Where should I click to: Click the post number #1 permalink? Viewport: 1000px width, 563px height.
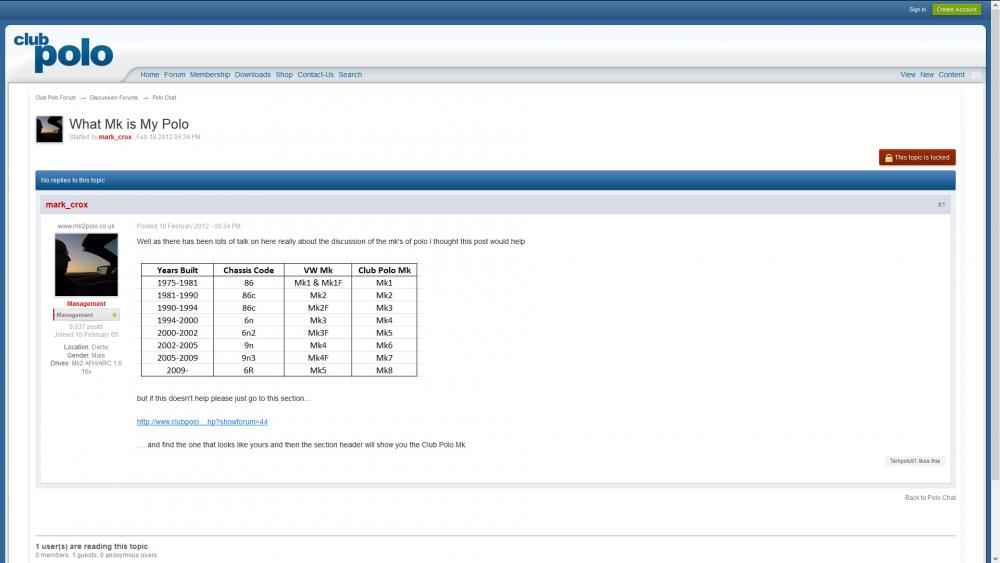tap(941, 205)
